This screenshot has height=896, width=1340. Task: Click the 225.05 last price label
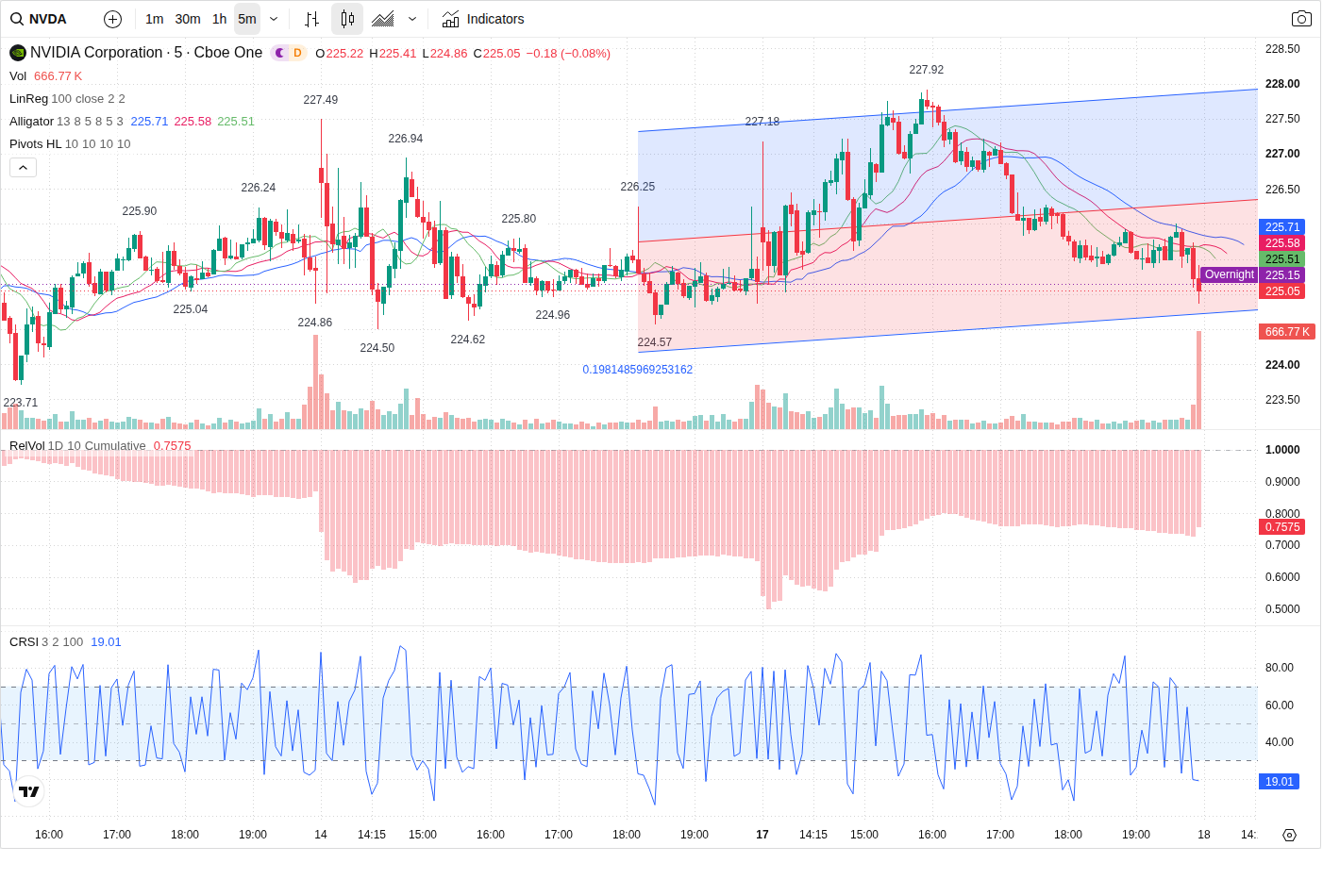tap(1282, 291)
